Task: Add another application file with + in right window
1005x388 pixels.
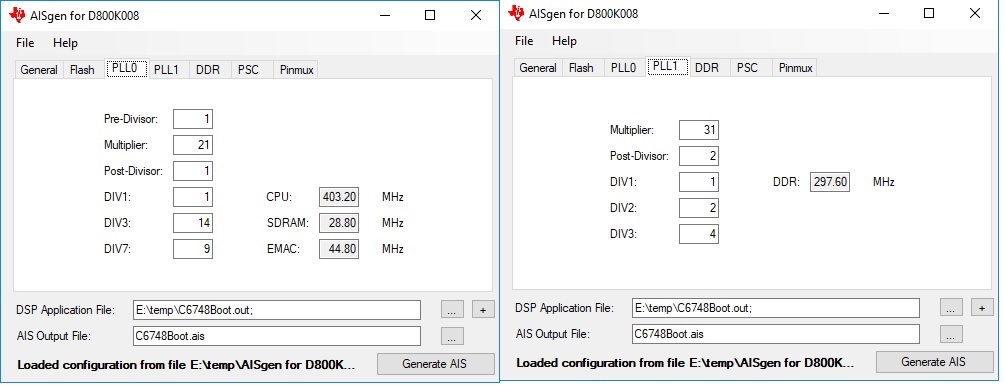Action: [982, 308]
